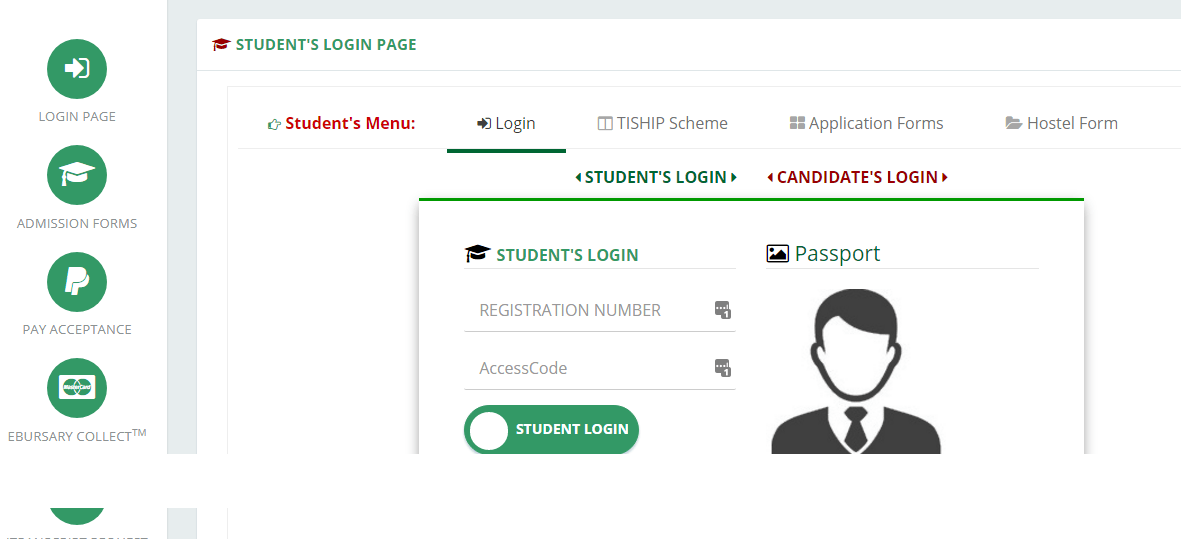Click the partially visible bottom sidebar circle icon
The height and width of the screenshot is (539, 1181).
point(77,516)
